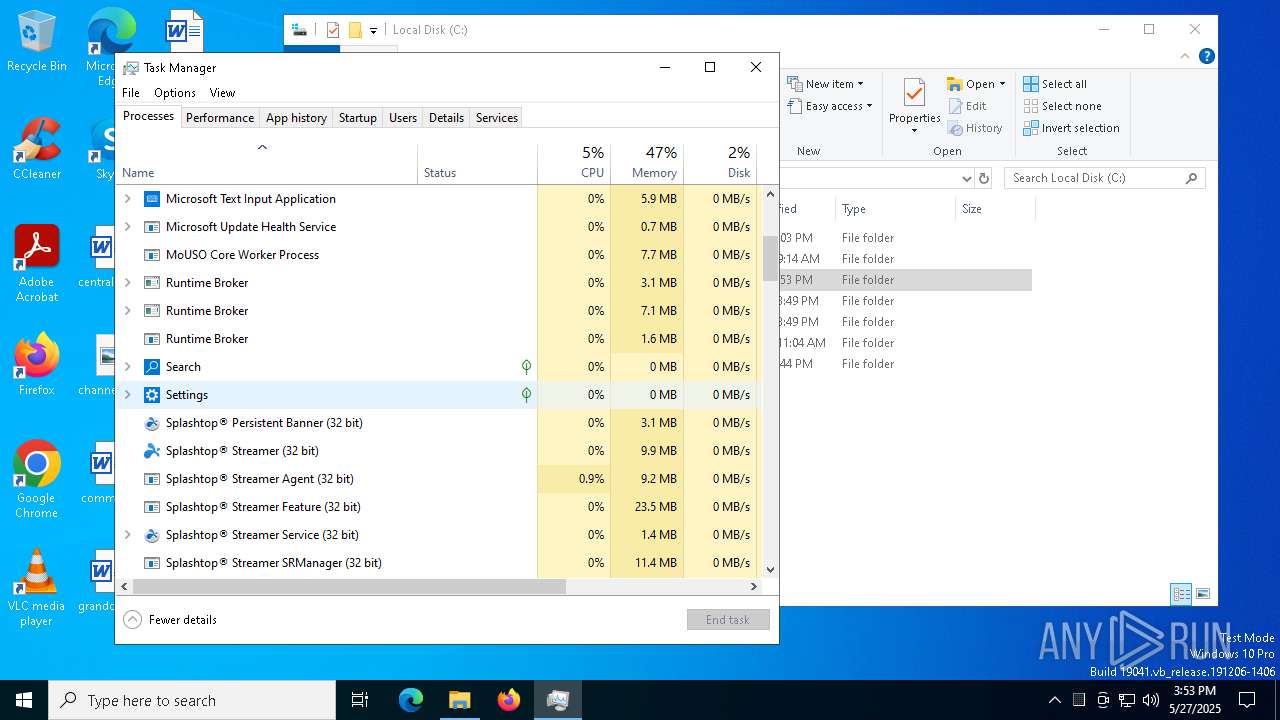
Task: Click the volume icon in system tray
Action: (1151, 700)
